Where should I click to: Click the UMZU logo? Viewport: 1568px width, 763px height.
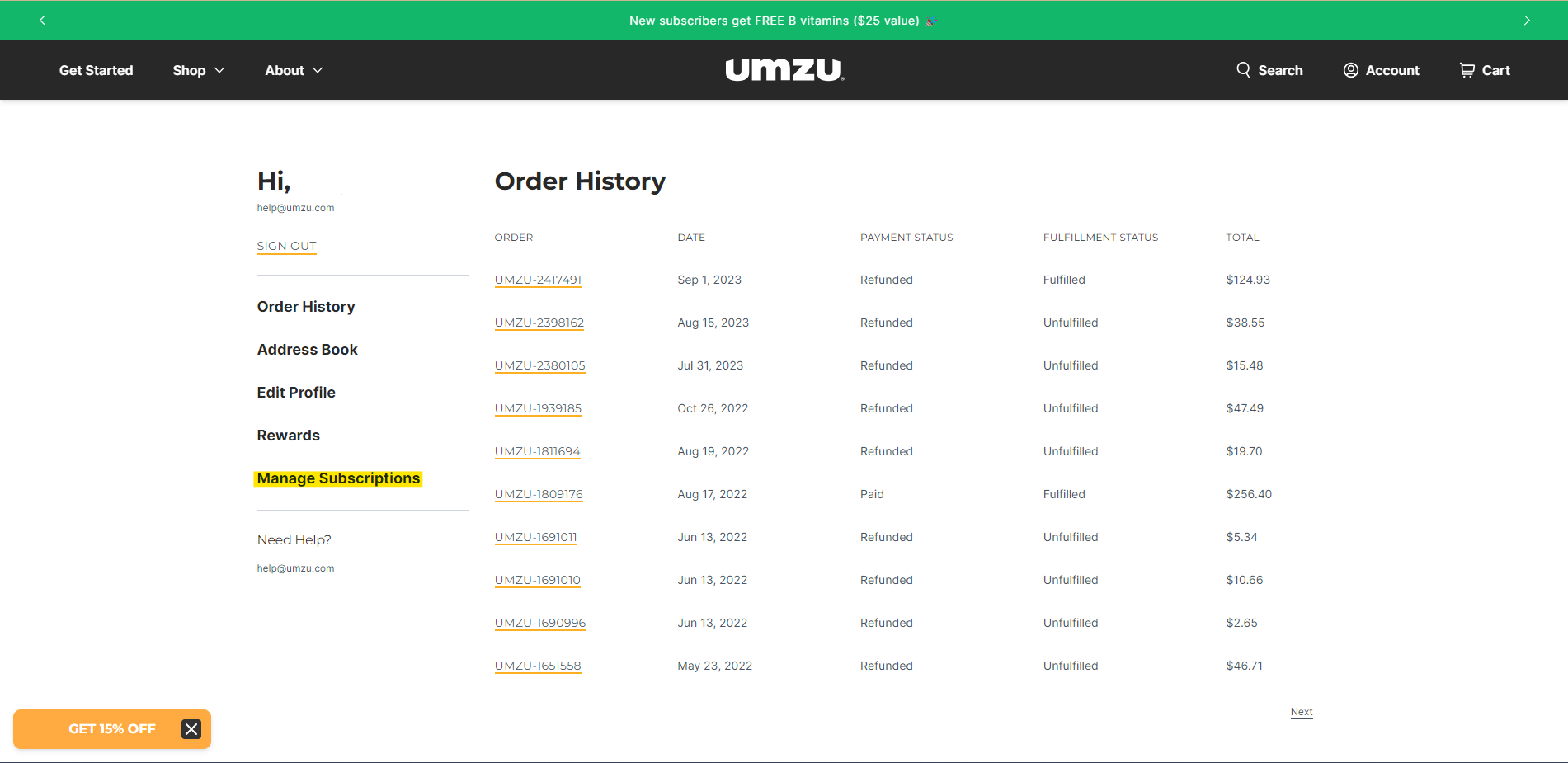point(784,70)
